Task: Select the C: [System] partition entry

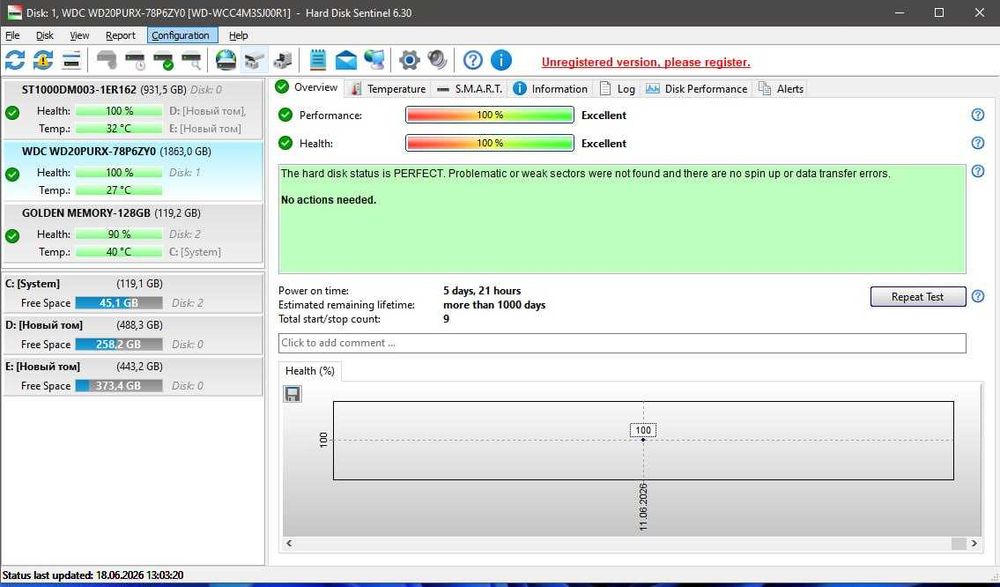Action: (x=133, y=293)
